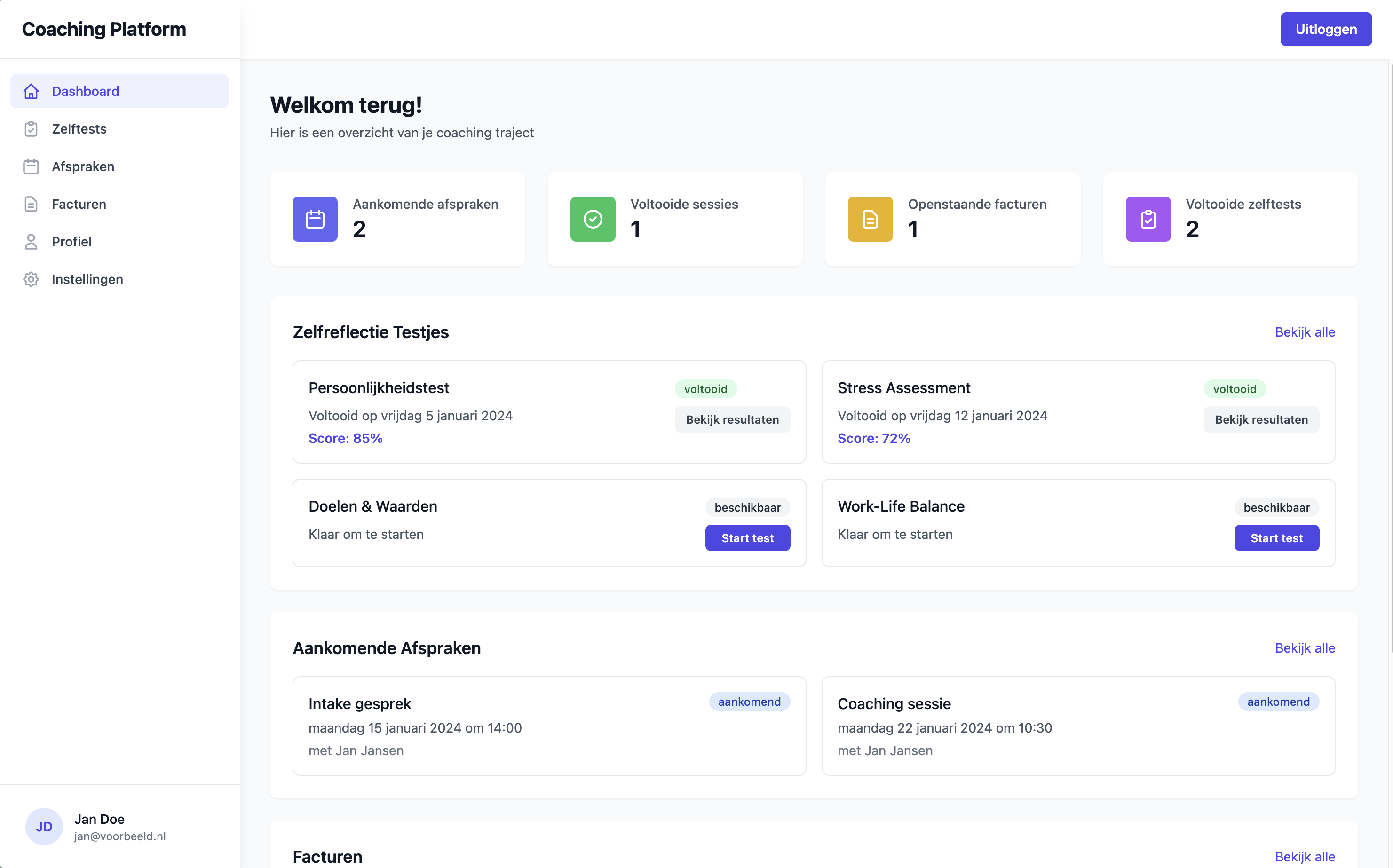
Task: Click the green checkmark icon on Voltooide sessies card
Action: (593, 219)
